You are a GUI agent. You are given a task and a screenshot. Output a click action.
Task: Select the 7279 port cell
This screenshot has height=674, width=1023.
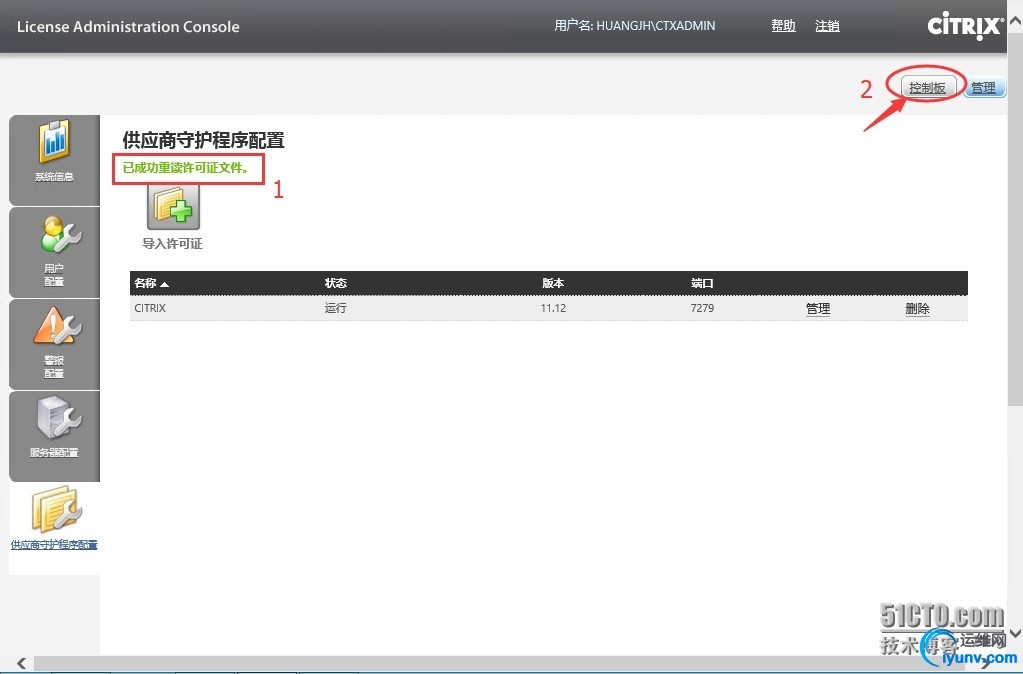click(x=703, y=308)
